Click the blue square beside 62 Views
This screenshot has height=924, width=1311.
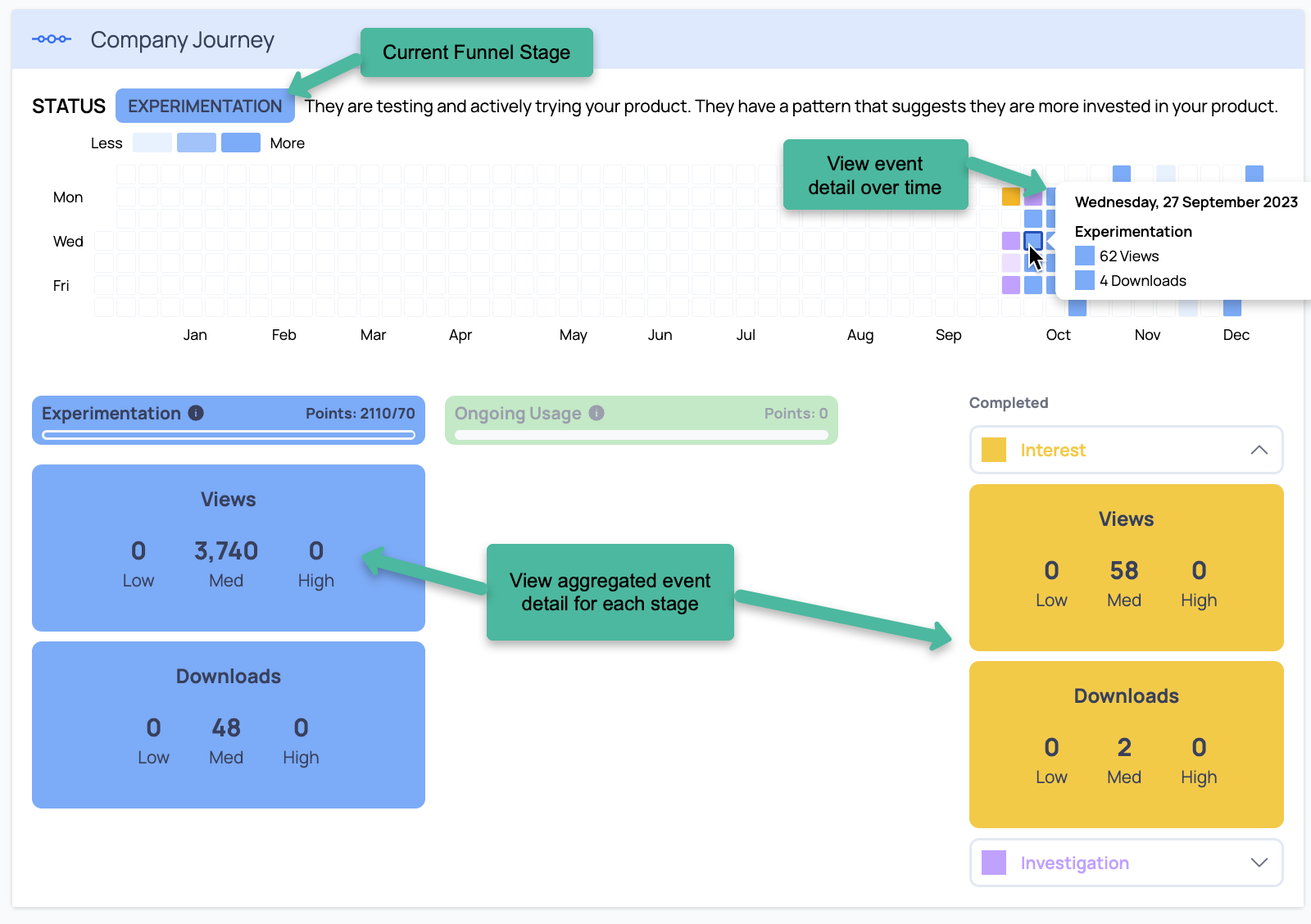(1084, 256)
